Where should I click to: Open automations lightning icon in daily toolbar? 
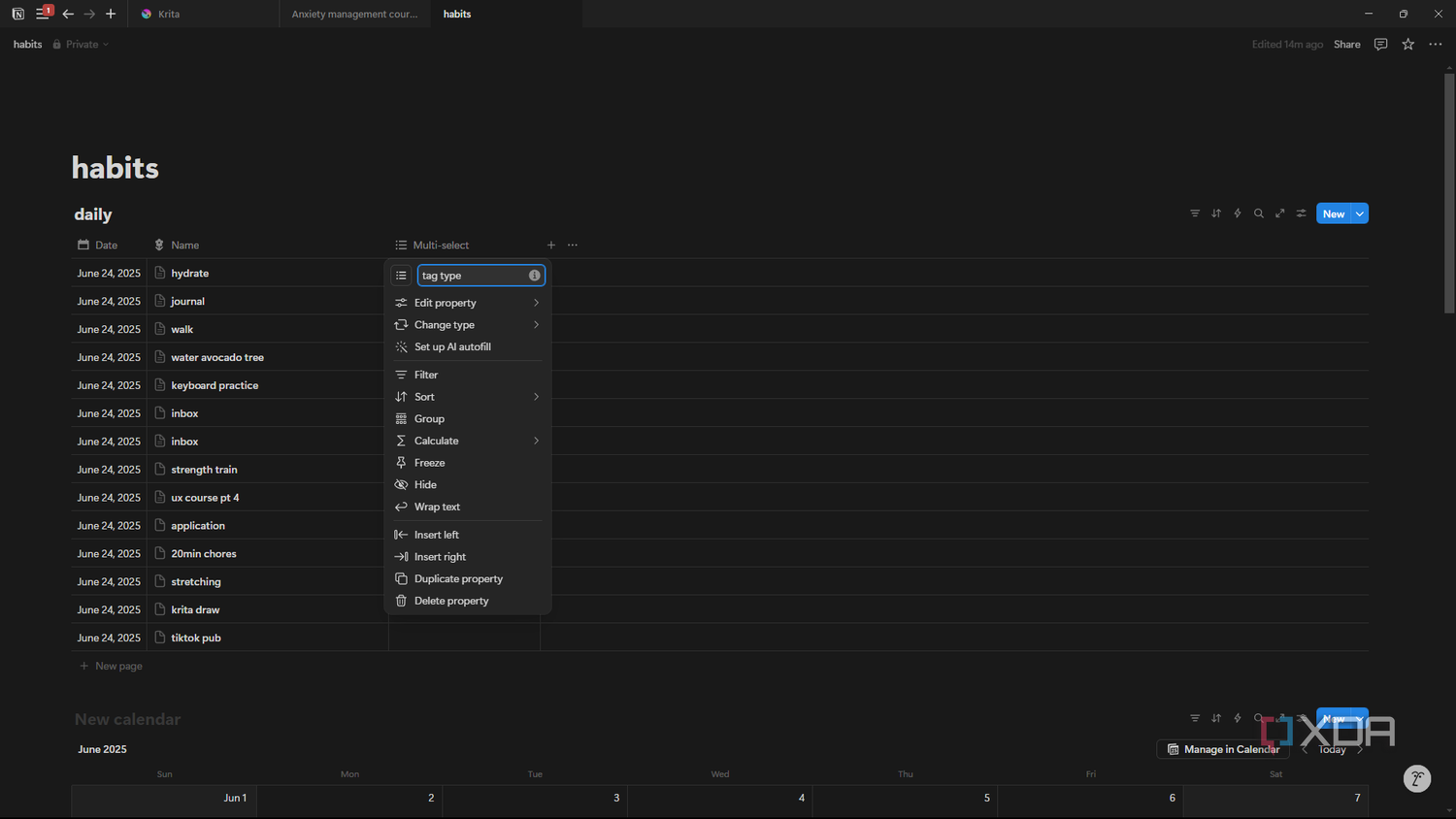pos(1238,213)
